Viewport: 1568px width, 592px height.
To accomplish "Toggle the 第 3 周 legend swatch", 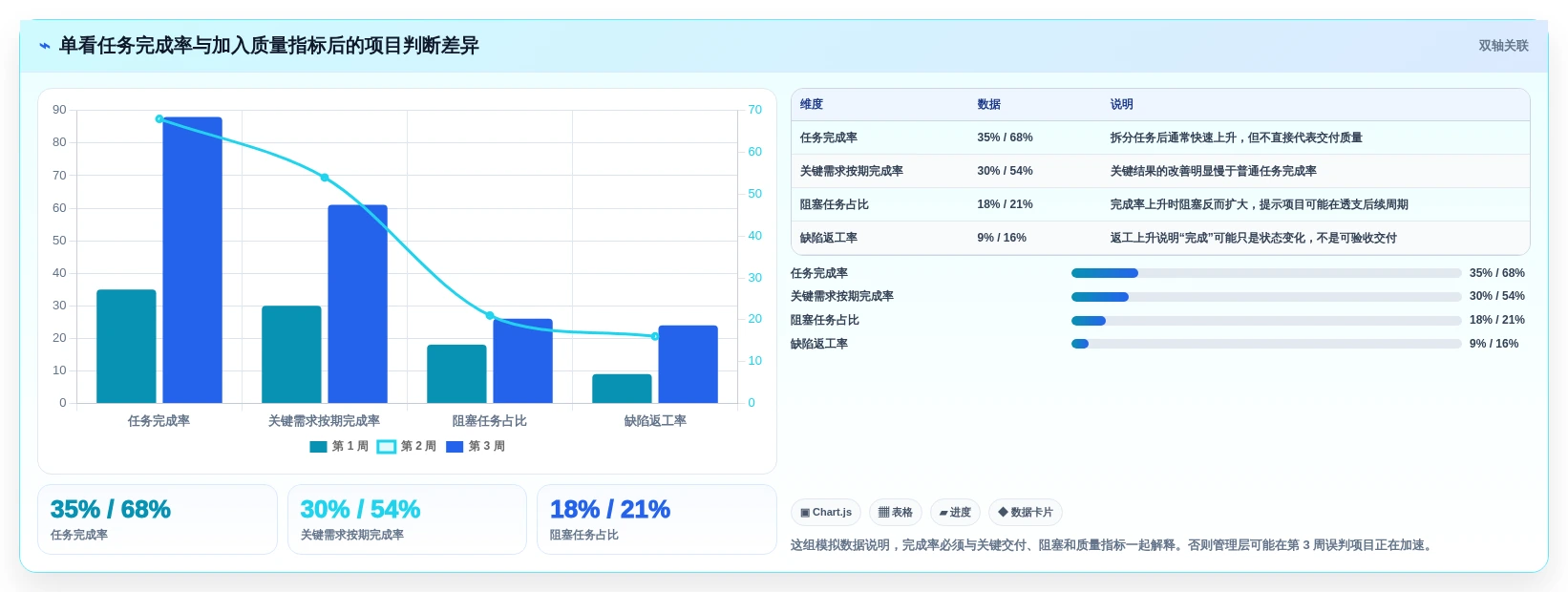I will pyautogui.click(x=455, y=447).
